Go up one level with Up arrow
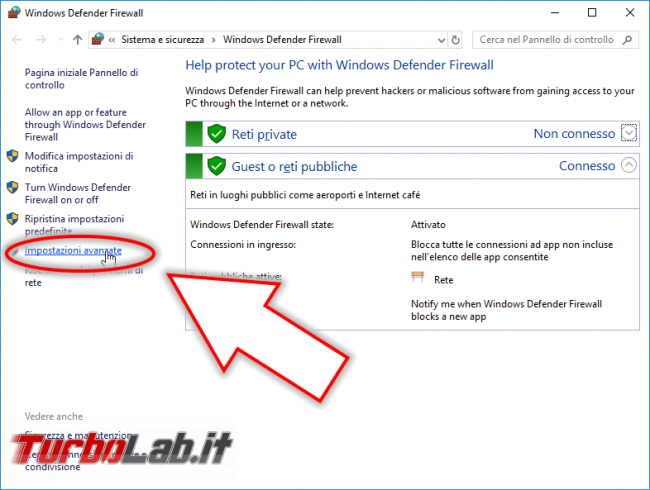This screenshot has width=650, height=490. [78, 40]
